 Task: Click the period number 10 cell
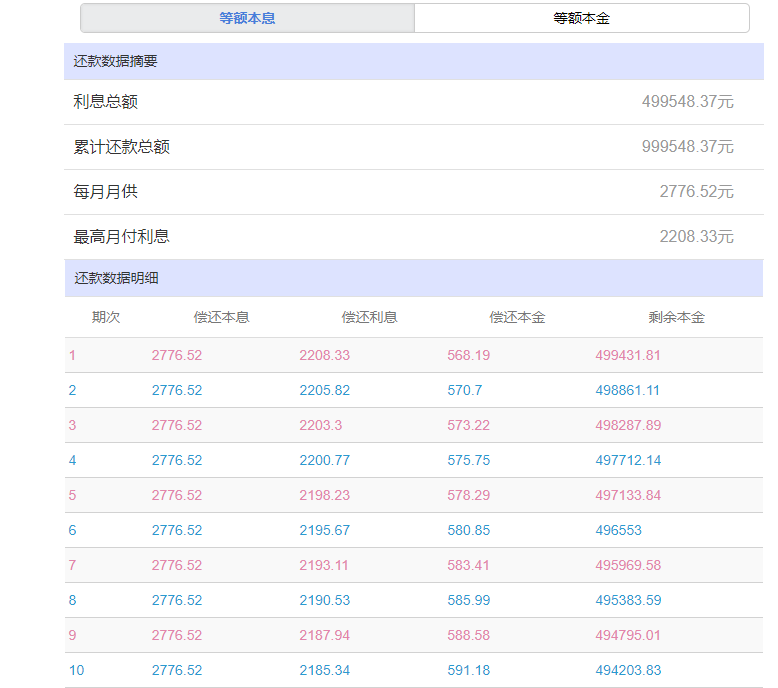tap(76, 670)
